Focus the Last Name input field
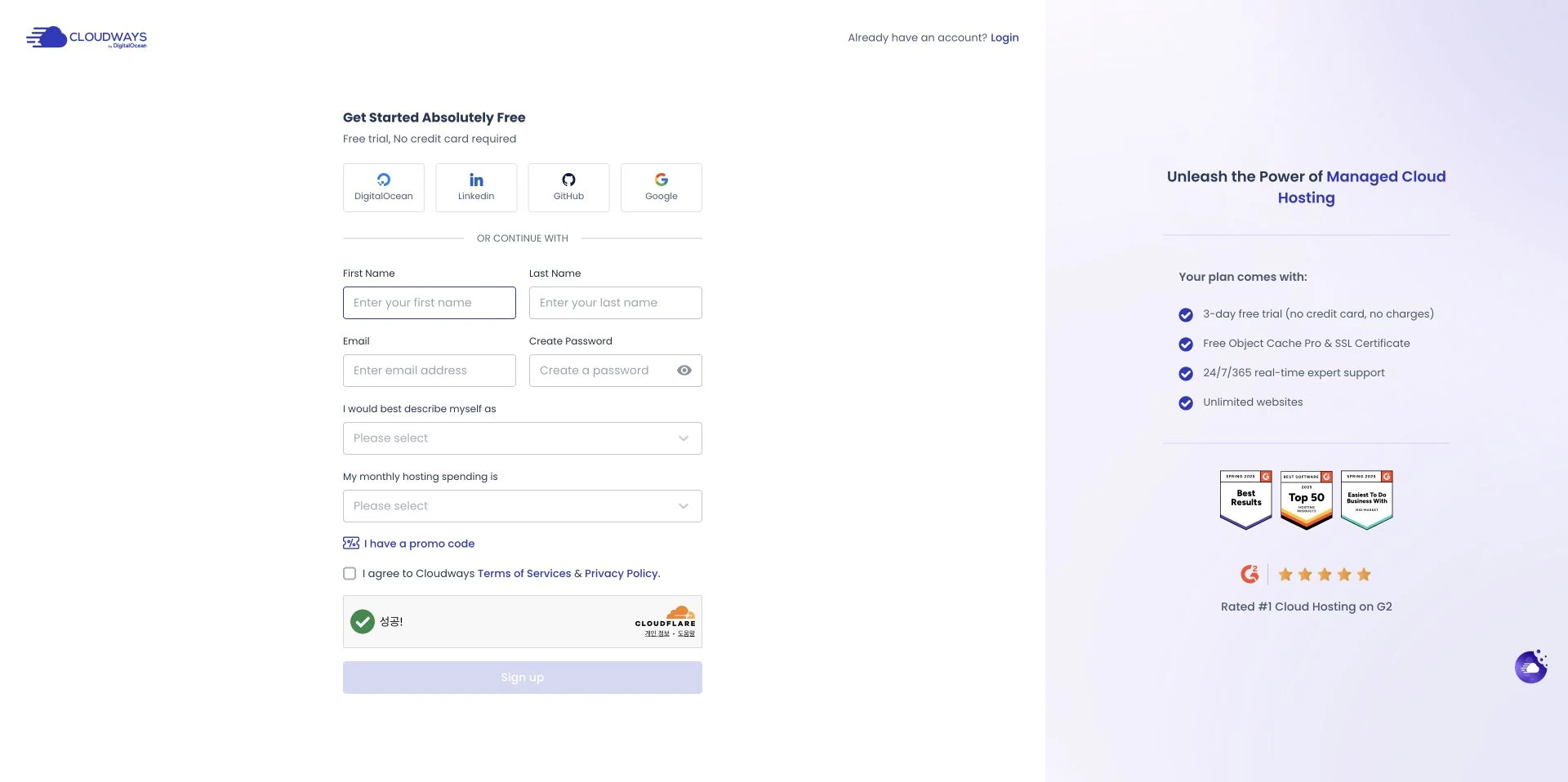This screenshot has width=1568, height=782. point(616,303)
